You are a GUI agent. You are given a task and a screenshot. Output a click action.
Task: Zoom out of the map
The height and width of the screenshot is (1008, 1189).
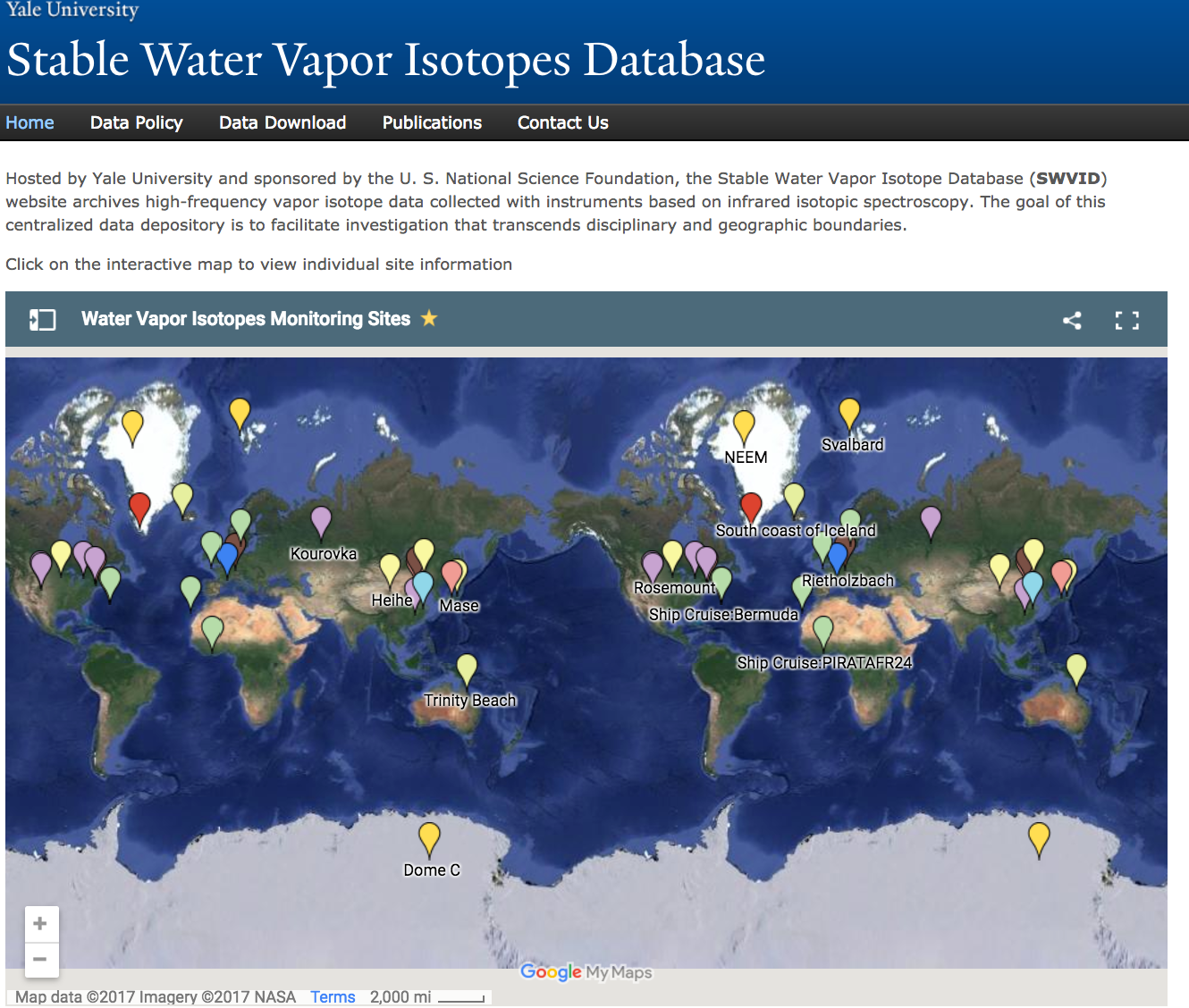click(x=40, y=960)
